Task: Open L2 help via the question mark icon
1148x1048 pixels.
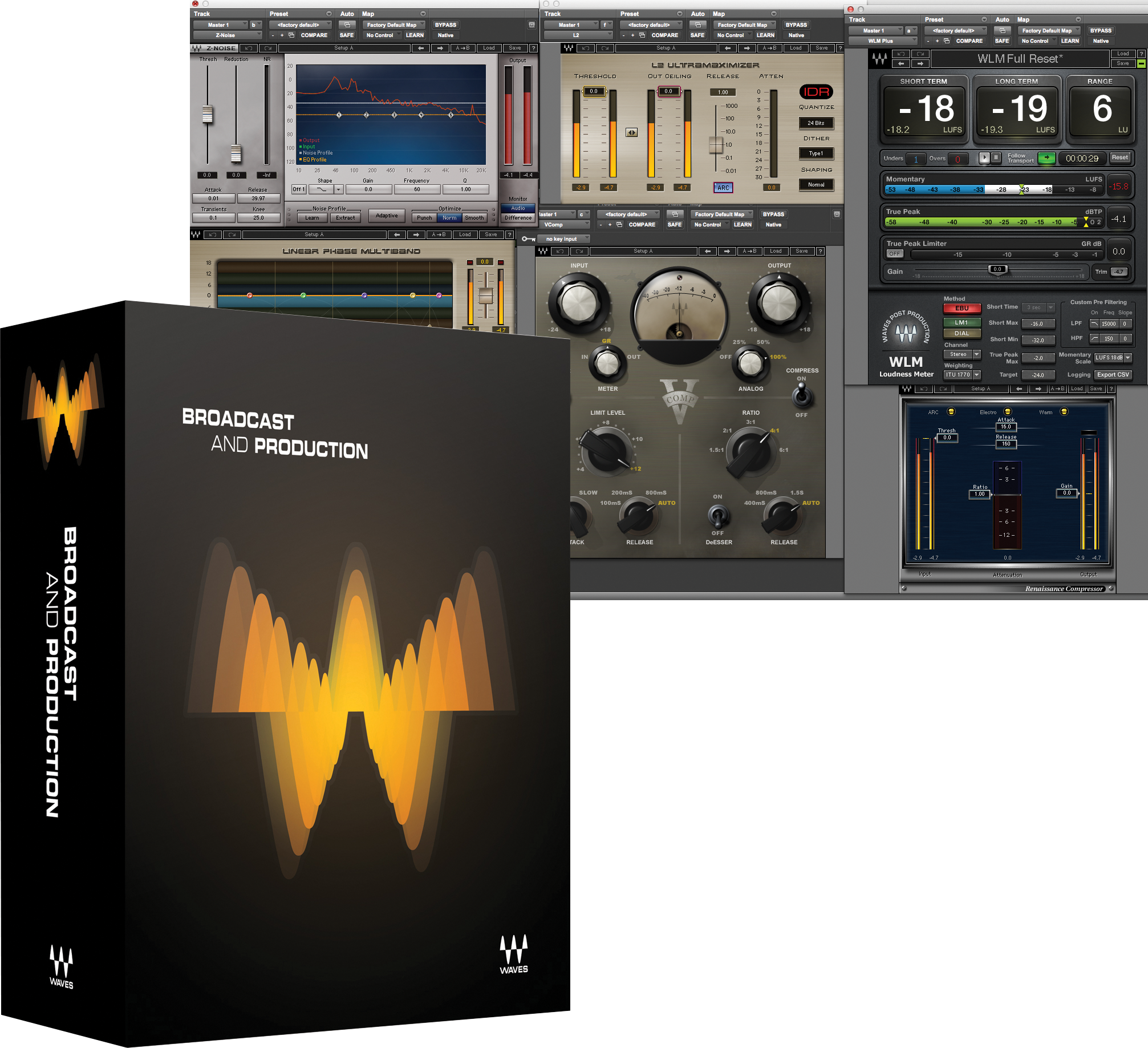Action: [x=841, y=48]
